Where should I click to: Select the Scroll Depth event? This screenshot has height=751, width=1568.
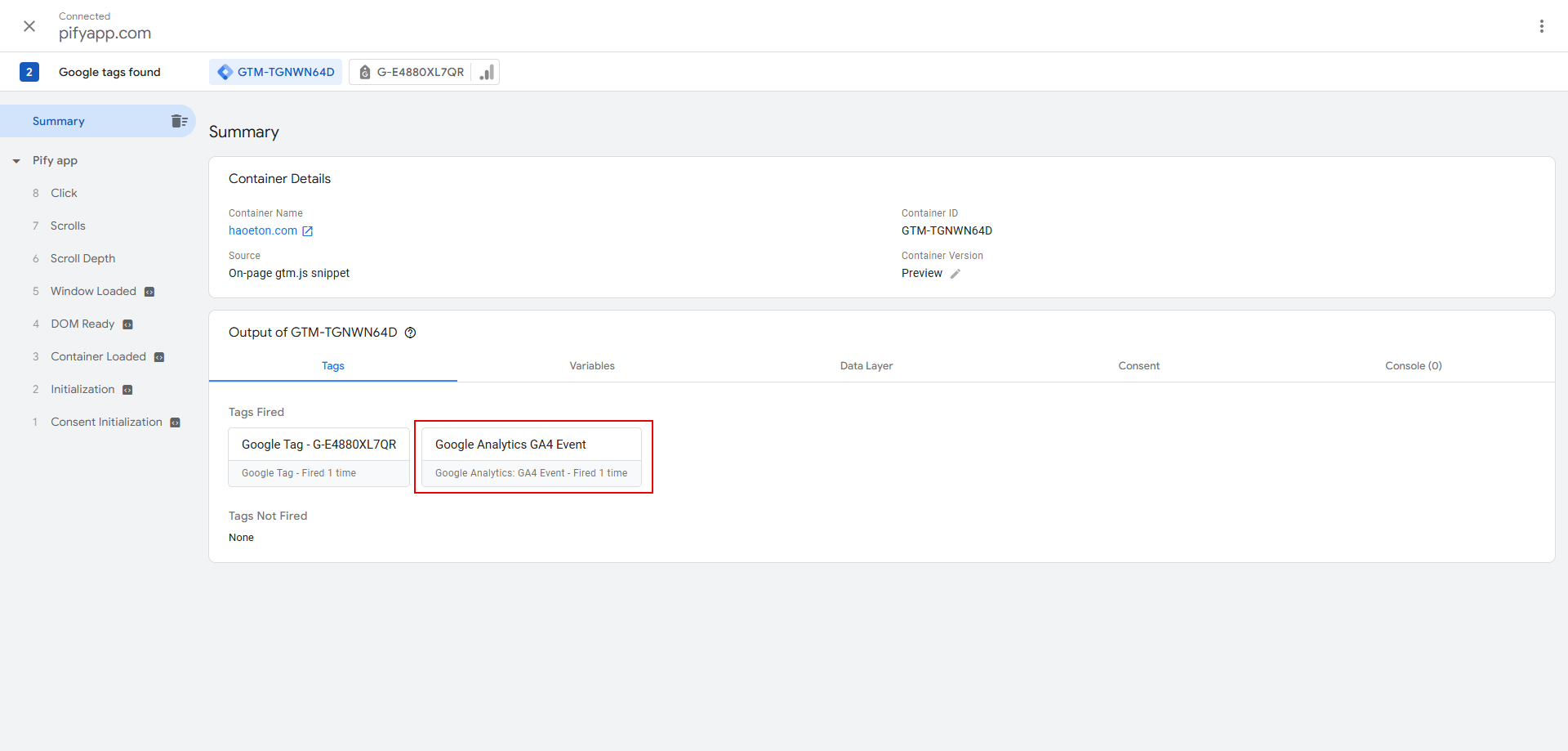pos(82,258)
